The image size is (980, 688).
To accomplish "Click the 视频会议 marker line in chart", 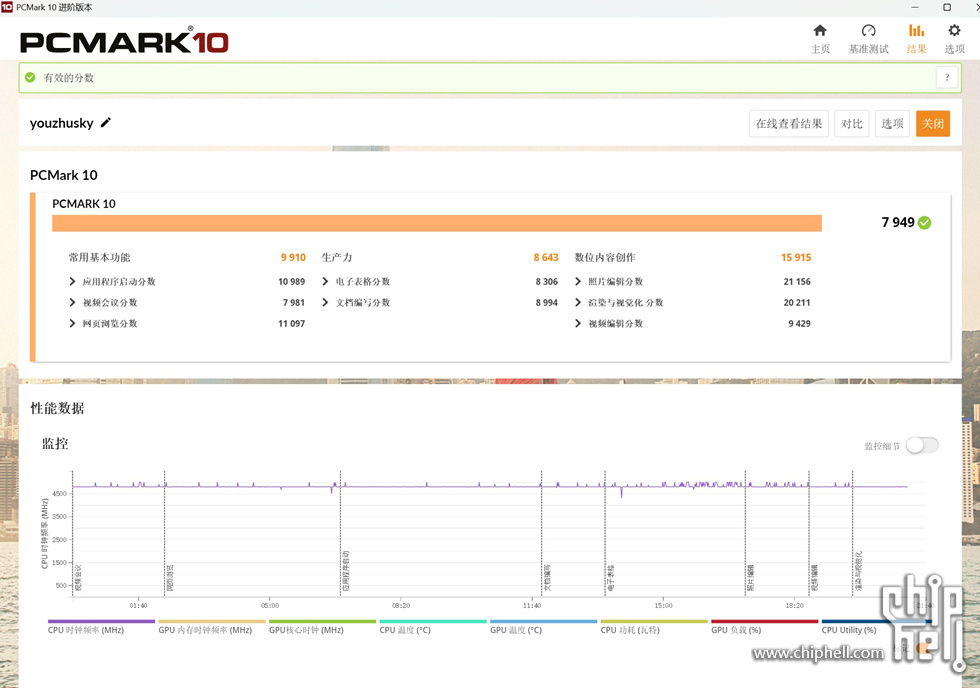I will click(72, 533).
